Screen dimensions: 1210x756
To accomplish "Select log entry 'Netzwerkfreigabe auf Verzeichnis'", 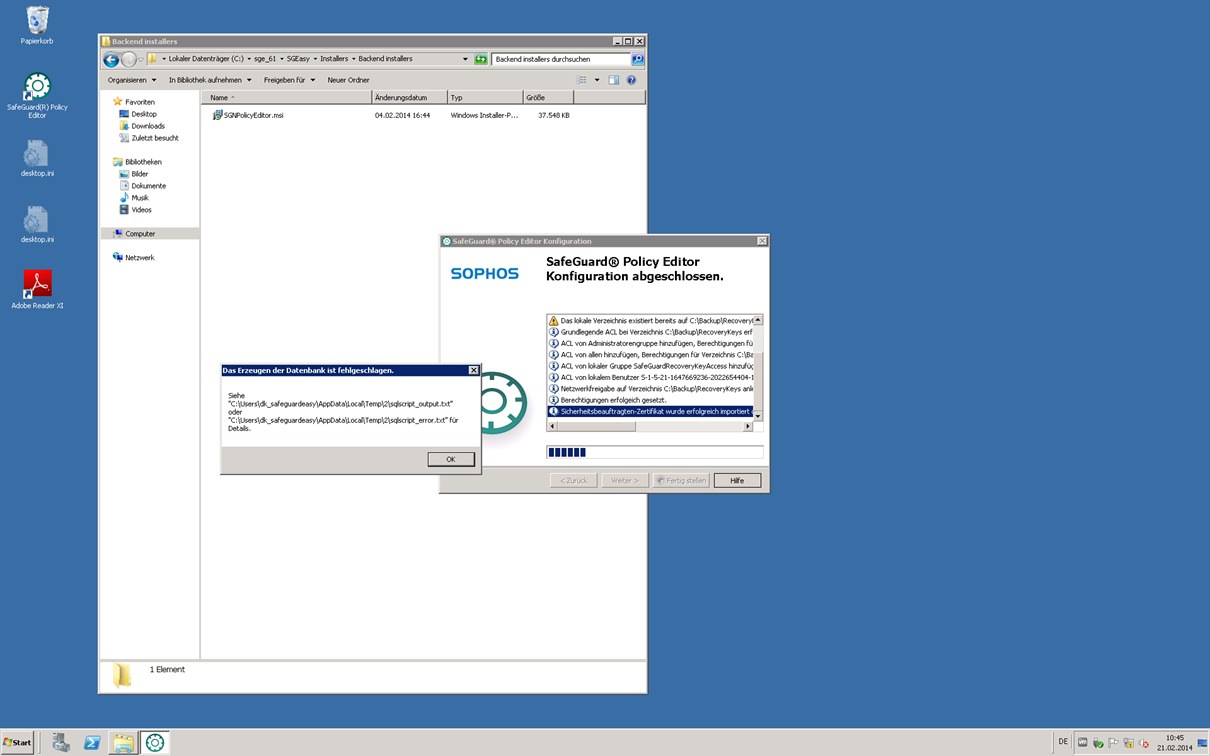I will coord(650,389).
